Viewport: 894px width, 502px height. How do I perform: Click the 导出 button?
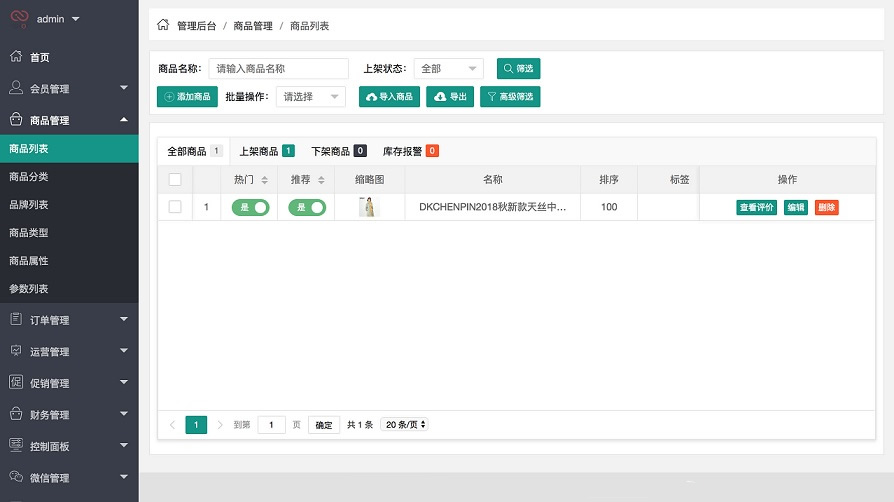(450, 96)
